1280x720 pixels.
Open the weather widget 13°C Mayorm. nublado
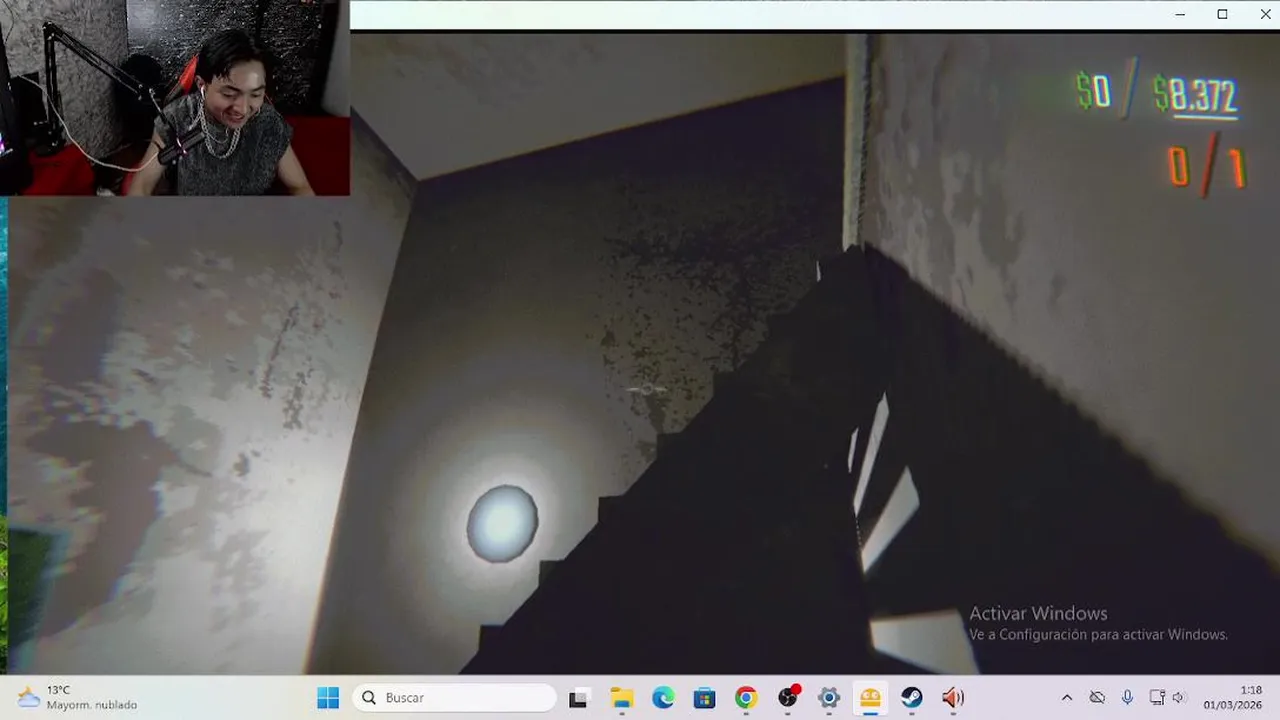point(78,698)
